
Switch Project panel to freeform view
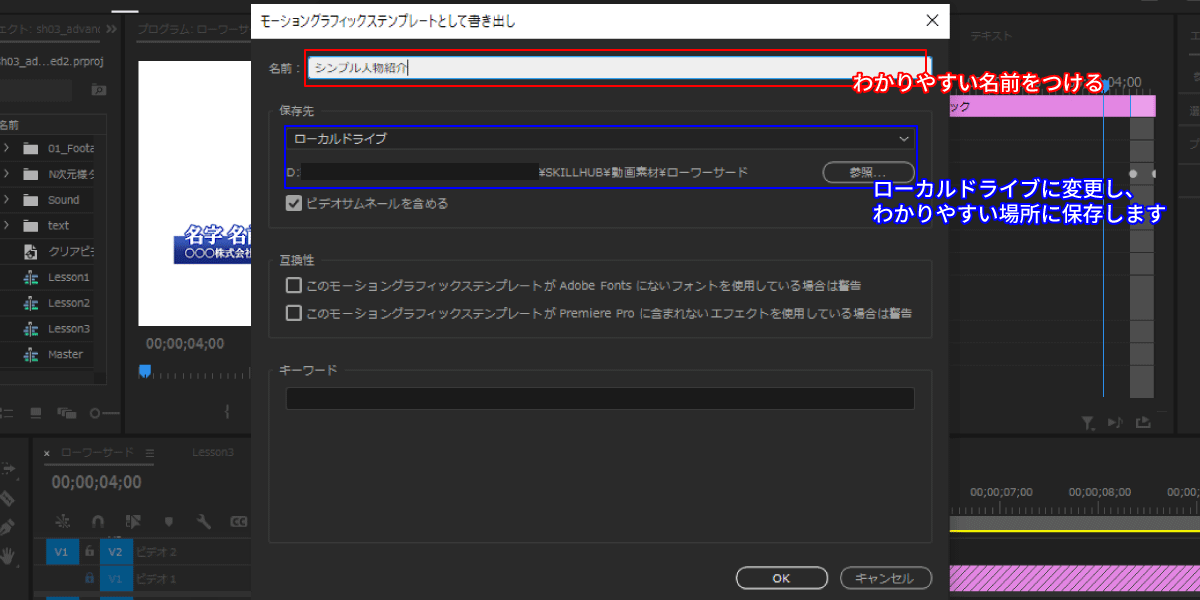67,412
